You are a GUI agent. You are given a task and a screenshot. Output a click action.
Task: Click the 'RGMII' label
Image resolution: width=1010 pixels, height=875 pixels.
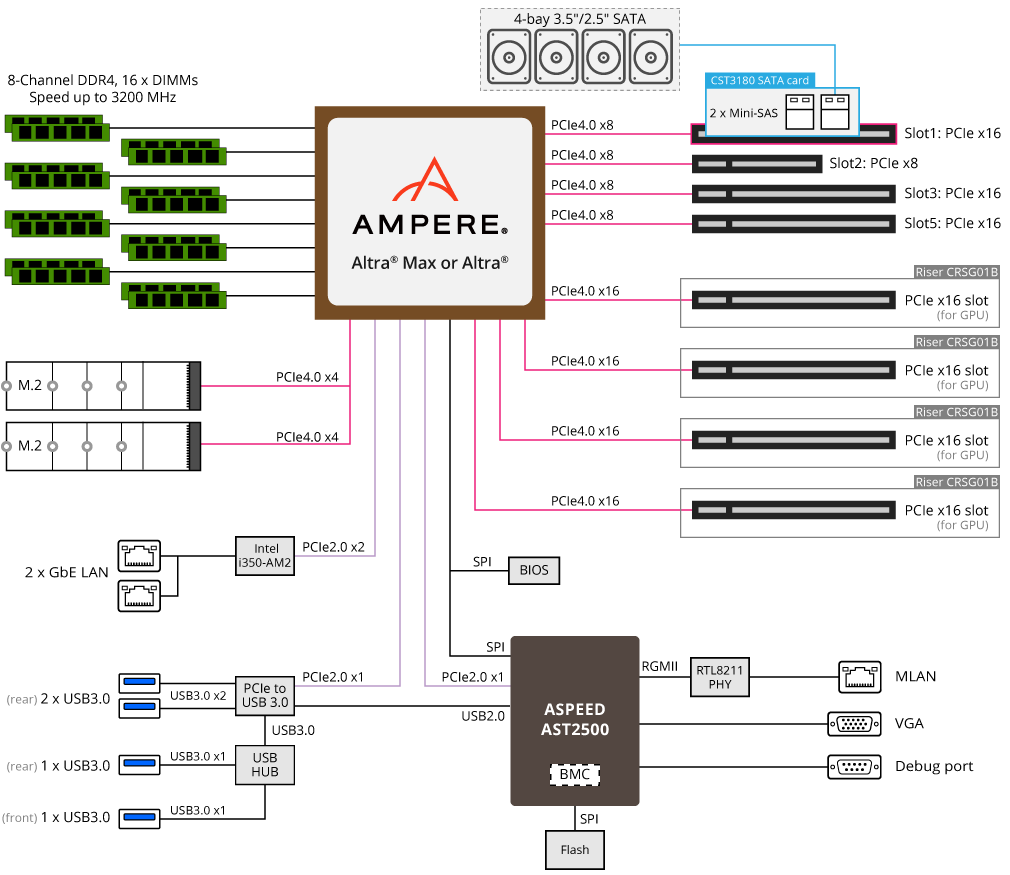[660, 666]
